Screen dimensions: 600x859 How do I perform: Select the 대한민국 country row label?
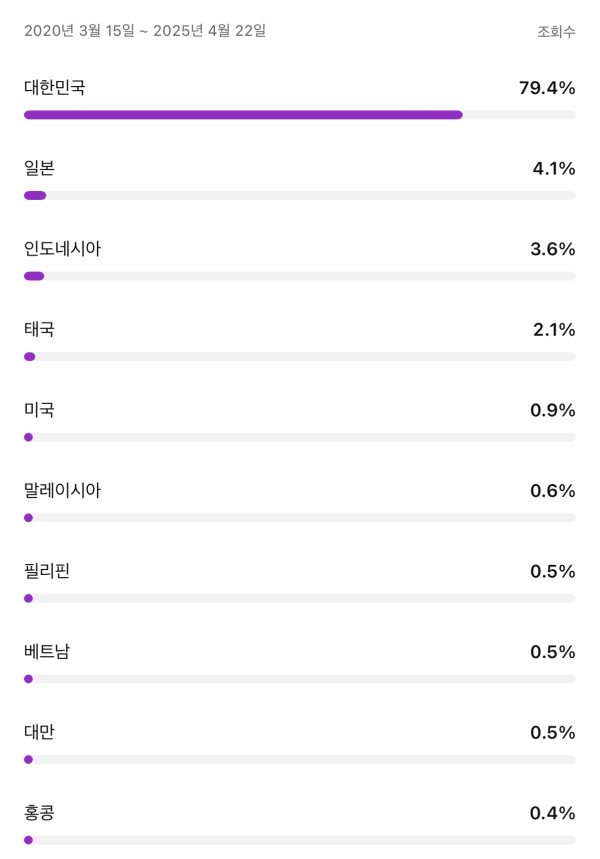point(55,88)
